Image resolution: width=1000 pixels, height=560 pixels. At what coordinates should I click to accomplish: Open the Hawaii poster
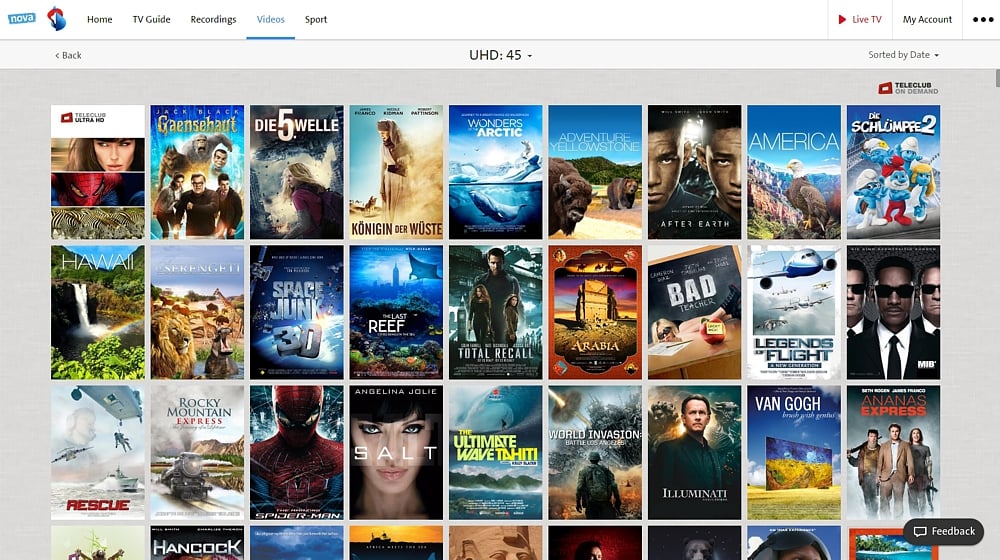coord(98,313)
